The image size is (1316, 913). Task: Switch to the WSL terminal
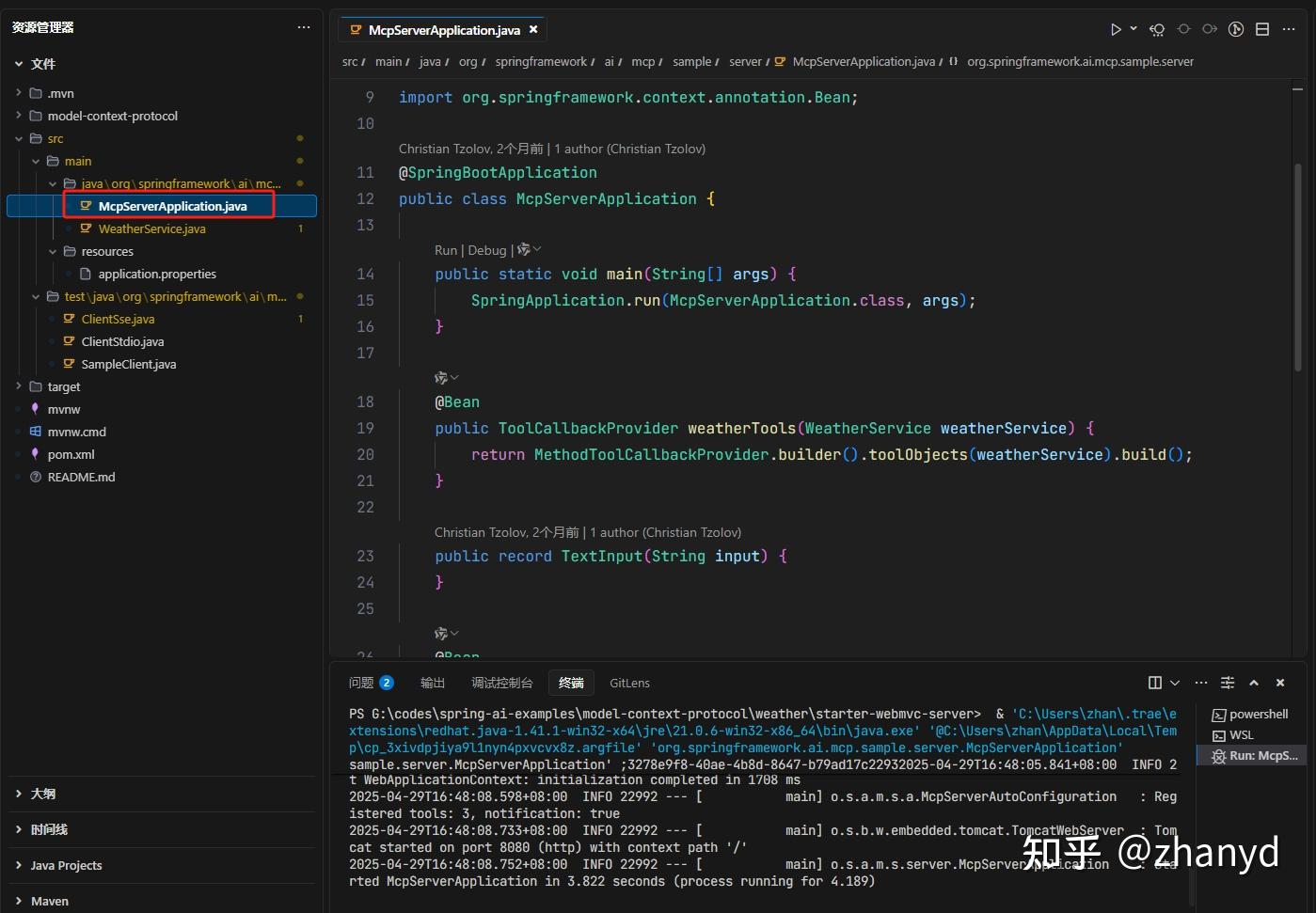1241,735
